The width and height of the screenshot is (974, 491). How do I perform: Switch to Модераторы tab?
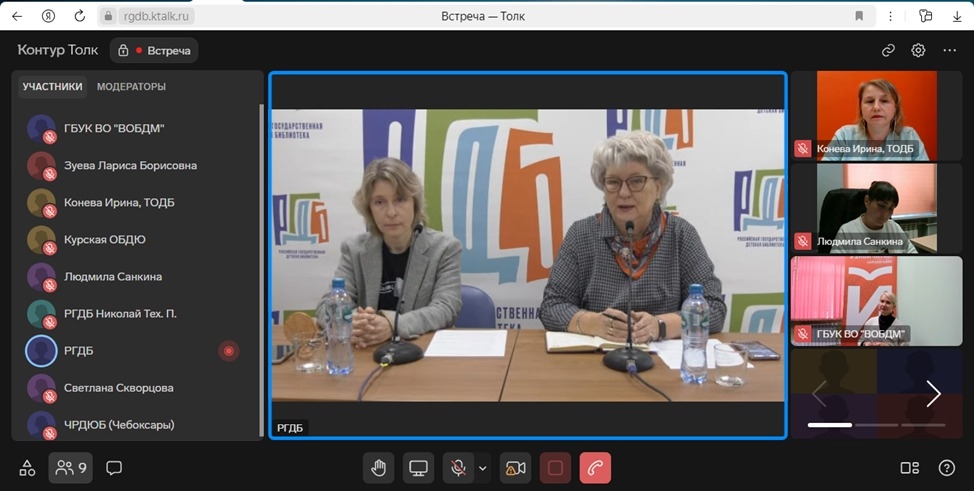(x=131, y=87)
